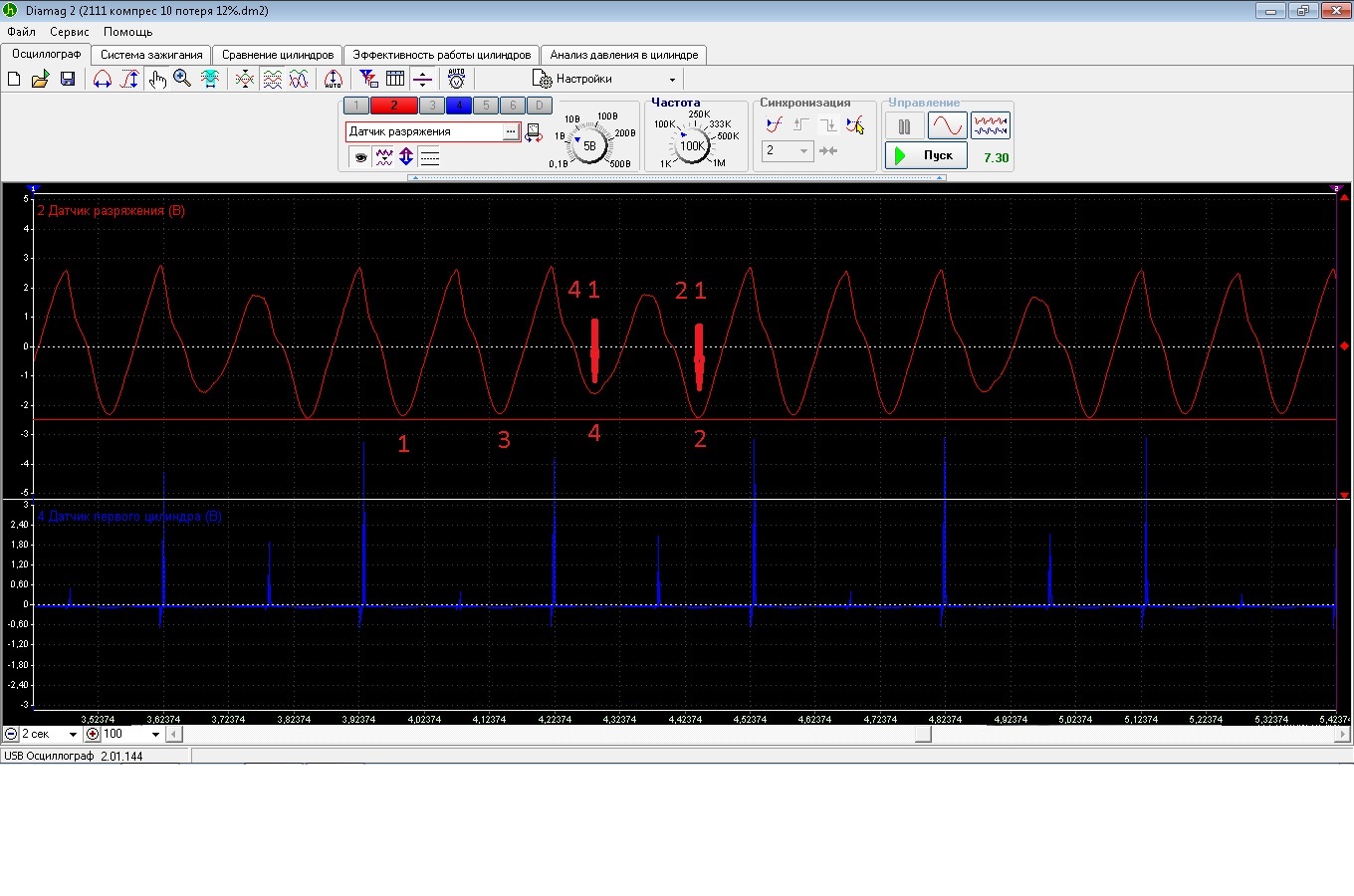Click the pause button
The width and height of the screenshot is (1354, 896).
pyautogui.click(x=904, y=126)
